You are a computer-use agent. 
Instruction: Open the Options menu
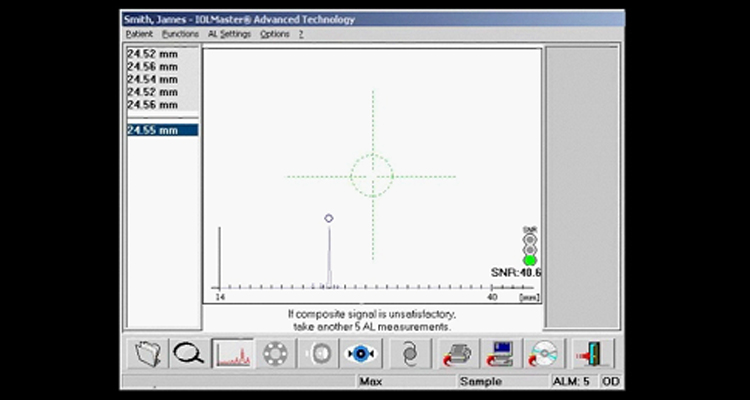[x=275, y=34]
